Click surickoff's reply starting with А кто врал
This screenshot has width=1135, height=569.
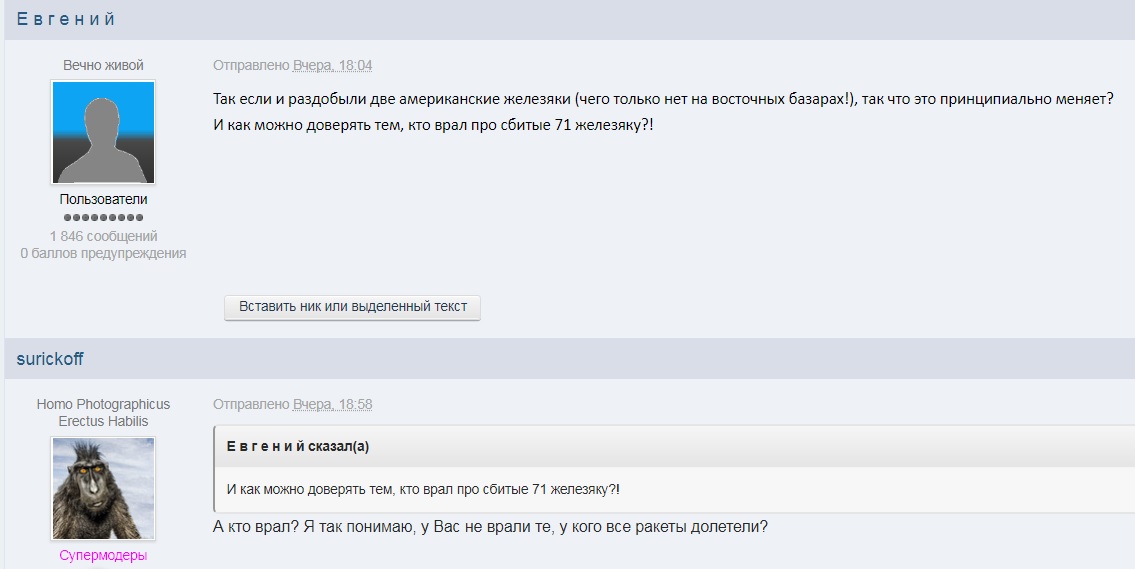tap(490, 526)
